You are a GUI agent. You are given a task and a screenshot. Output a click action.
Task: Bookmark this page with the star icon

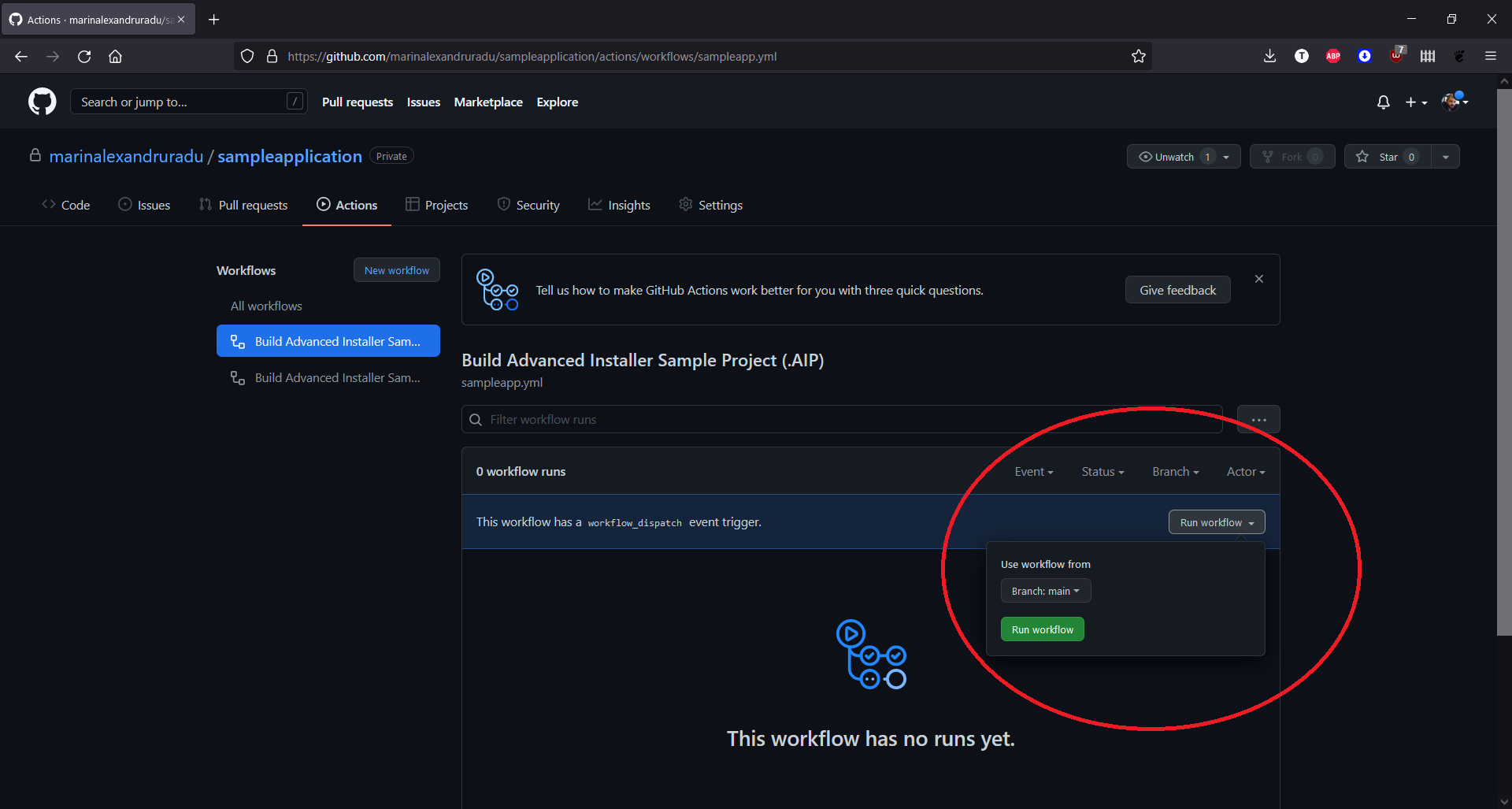click(x=1138, y=57)
